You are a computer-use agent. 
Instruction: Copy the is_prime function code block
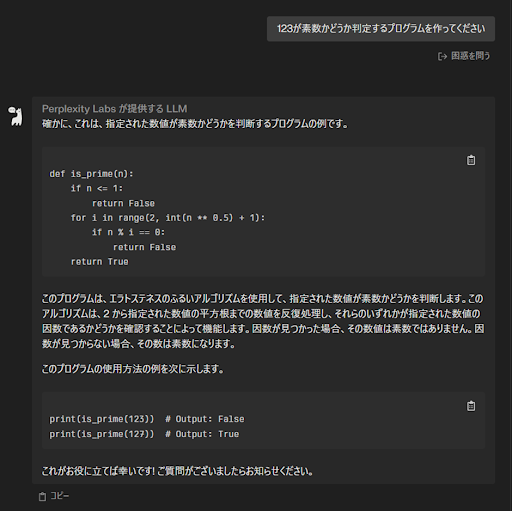pos(471,160)
